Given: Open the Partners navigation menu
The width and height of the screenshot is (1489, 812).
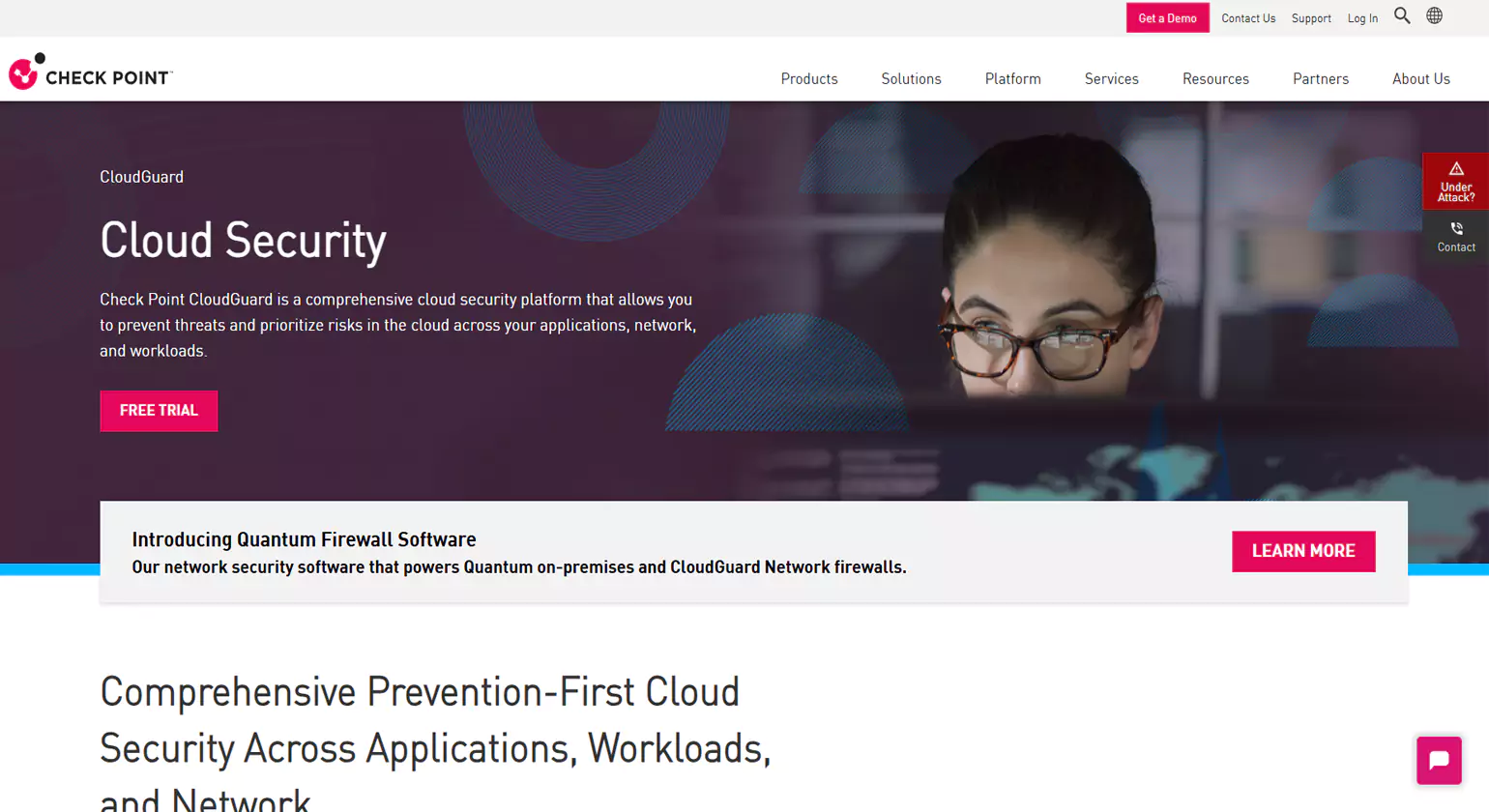Looking at the screenshot, I should pos(1320,78).
